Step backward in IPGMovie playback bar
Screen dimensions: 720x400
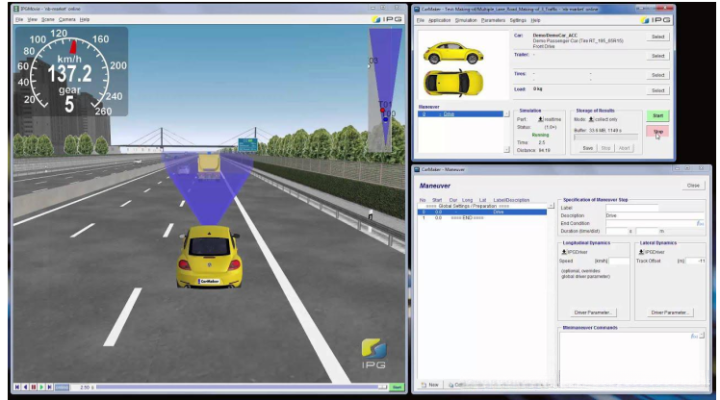click(25, 387)
